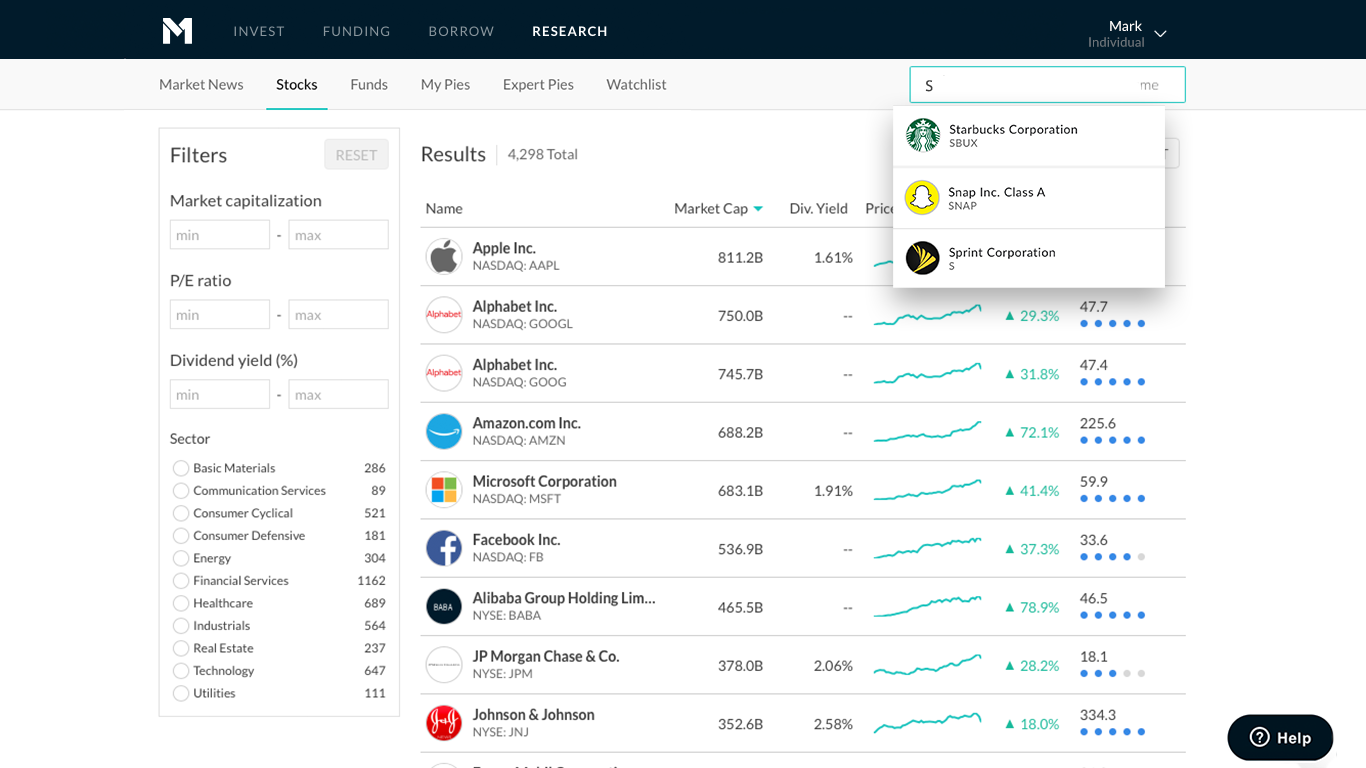This screenshot has height=768, width=1366.
Task: Select Consumer Cyclical sector filter
Action: (x=181, y=513)
